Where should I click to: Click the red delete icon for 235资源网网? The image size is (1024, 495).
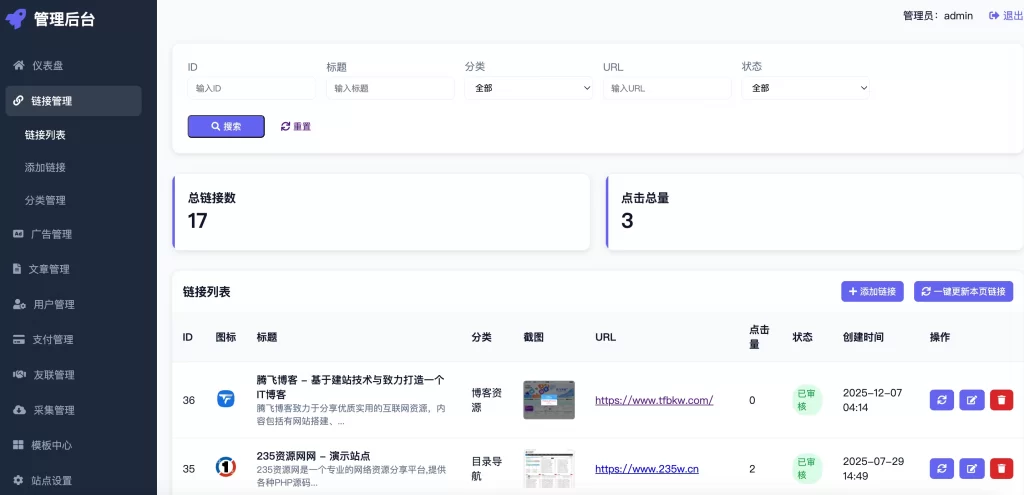pyautogui.click(x=1001, y=468)
